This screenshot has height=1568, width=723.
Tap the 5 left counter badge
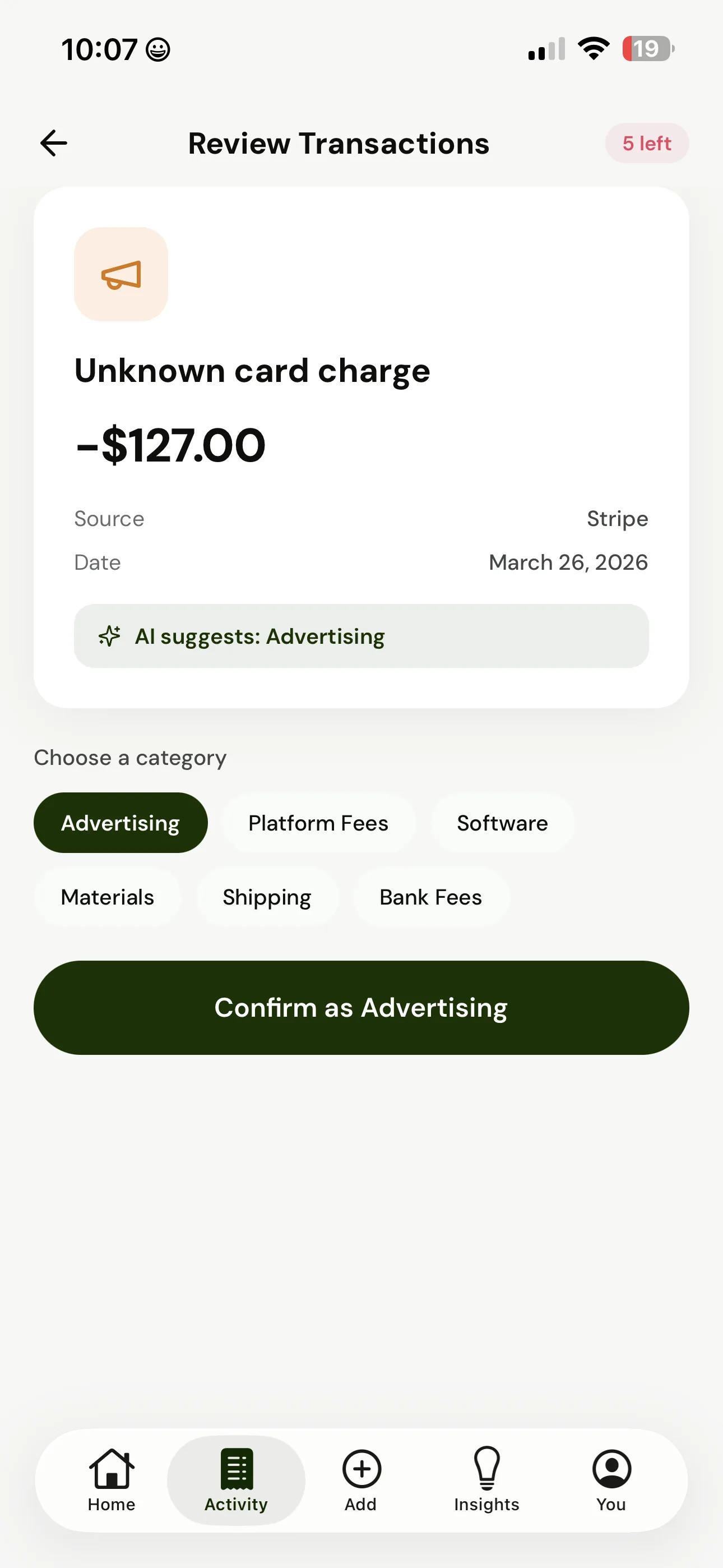tap(646, 143)
